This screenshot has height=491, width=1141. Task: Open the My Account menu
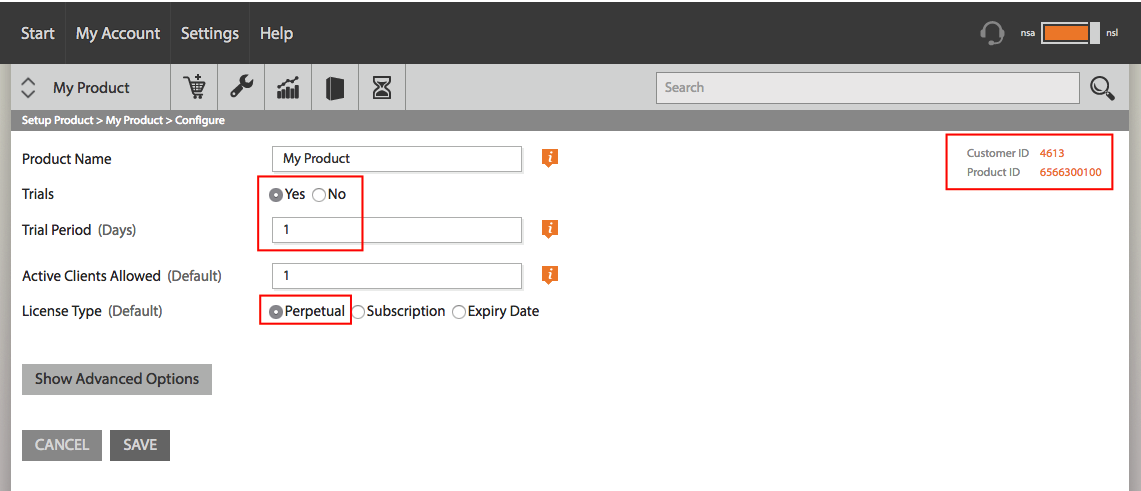118,33
